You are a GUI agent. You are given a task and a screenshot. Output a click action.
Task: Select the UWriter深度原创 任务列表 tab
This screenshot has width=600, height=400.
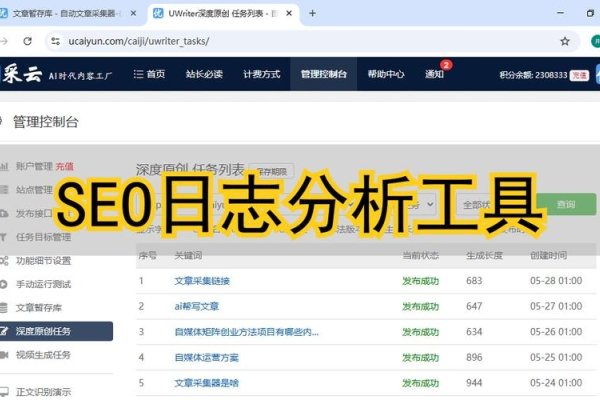pos(223,13)
